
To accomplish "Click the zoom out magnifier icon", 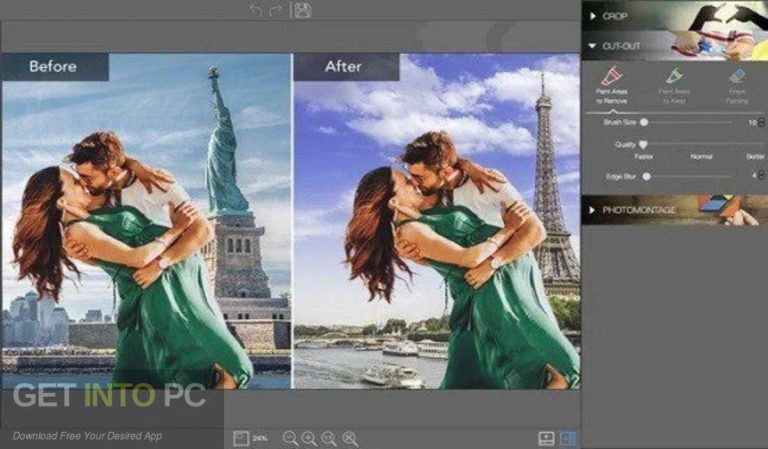I will click(290, 438).
